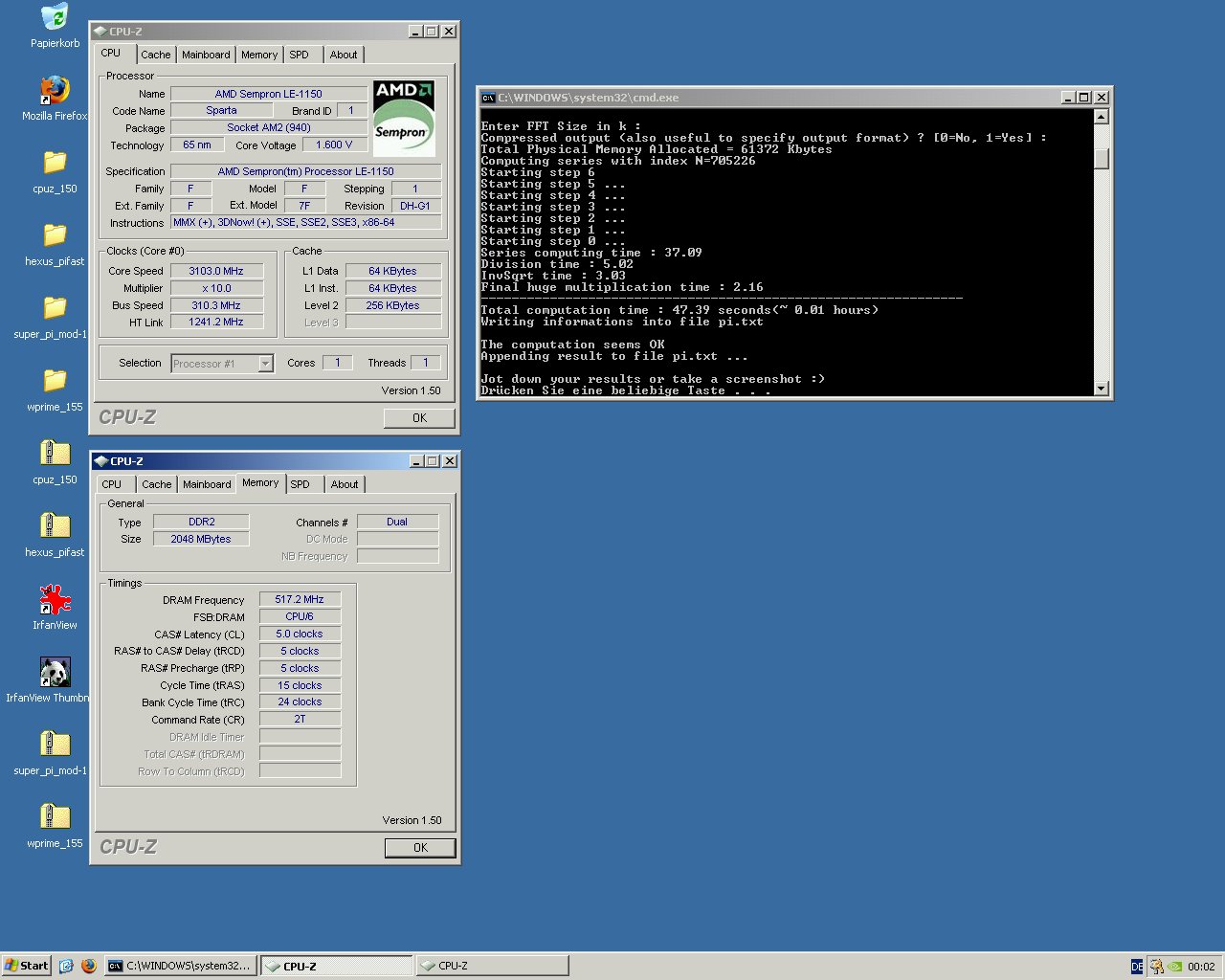Click Total computation time line in cmd
This screenshot has width=1225, height=980.
tap(679, 310)
